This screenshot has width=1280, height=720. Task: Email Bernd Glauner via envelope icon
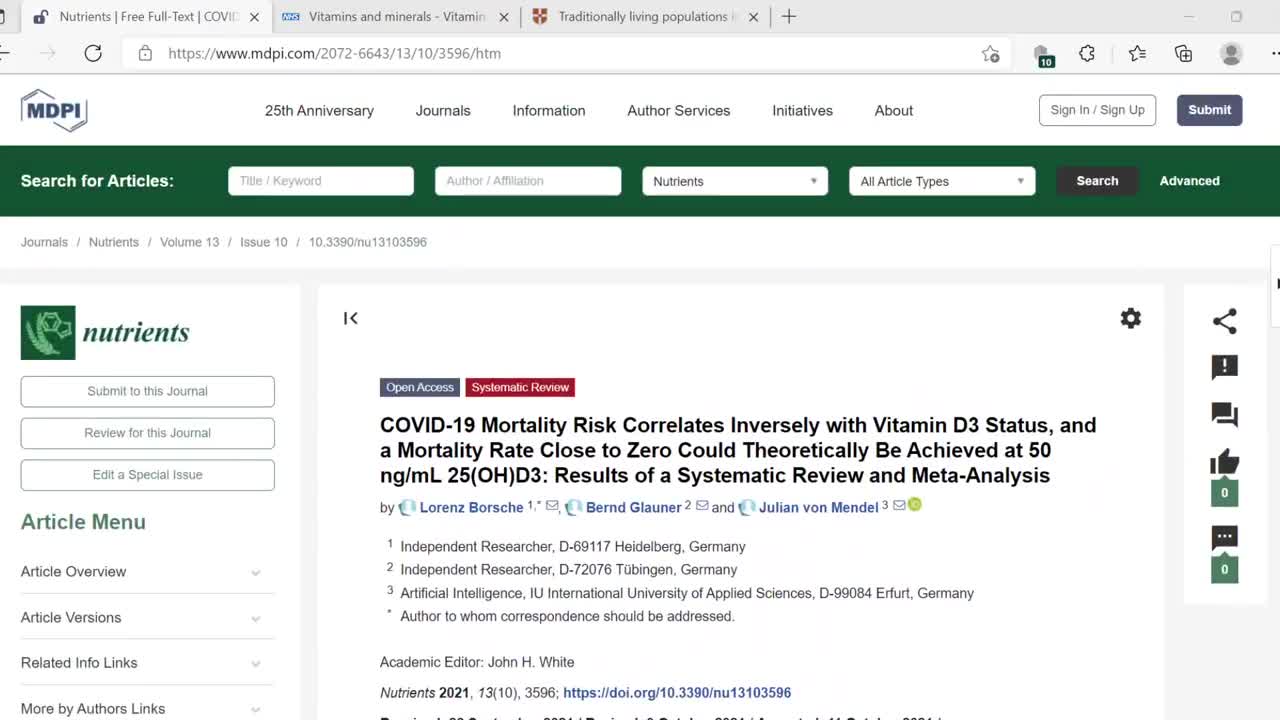(x=702, y=506)
